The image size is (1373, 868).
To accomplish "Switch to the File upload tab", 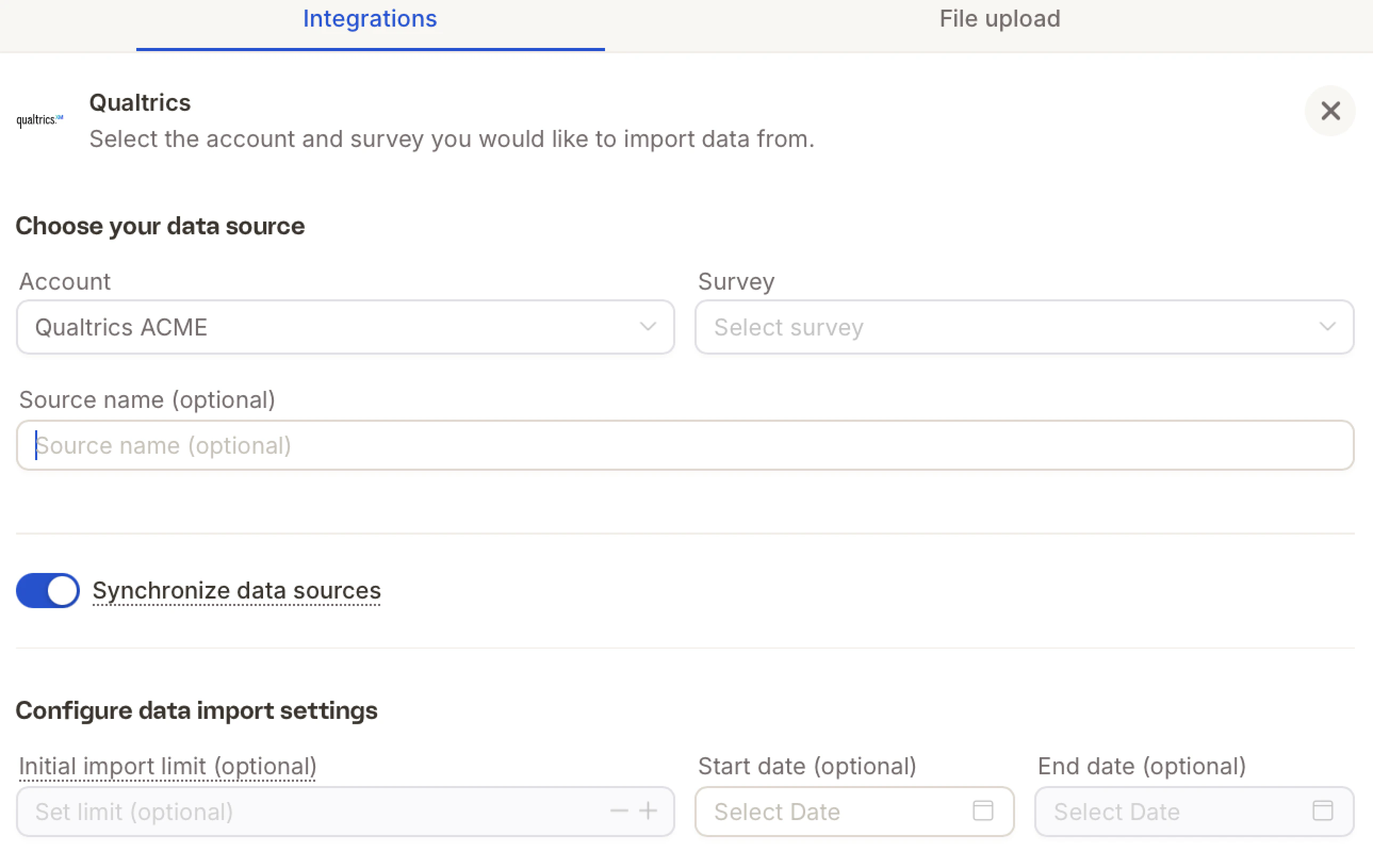I will 1000,19.
